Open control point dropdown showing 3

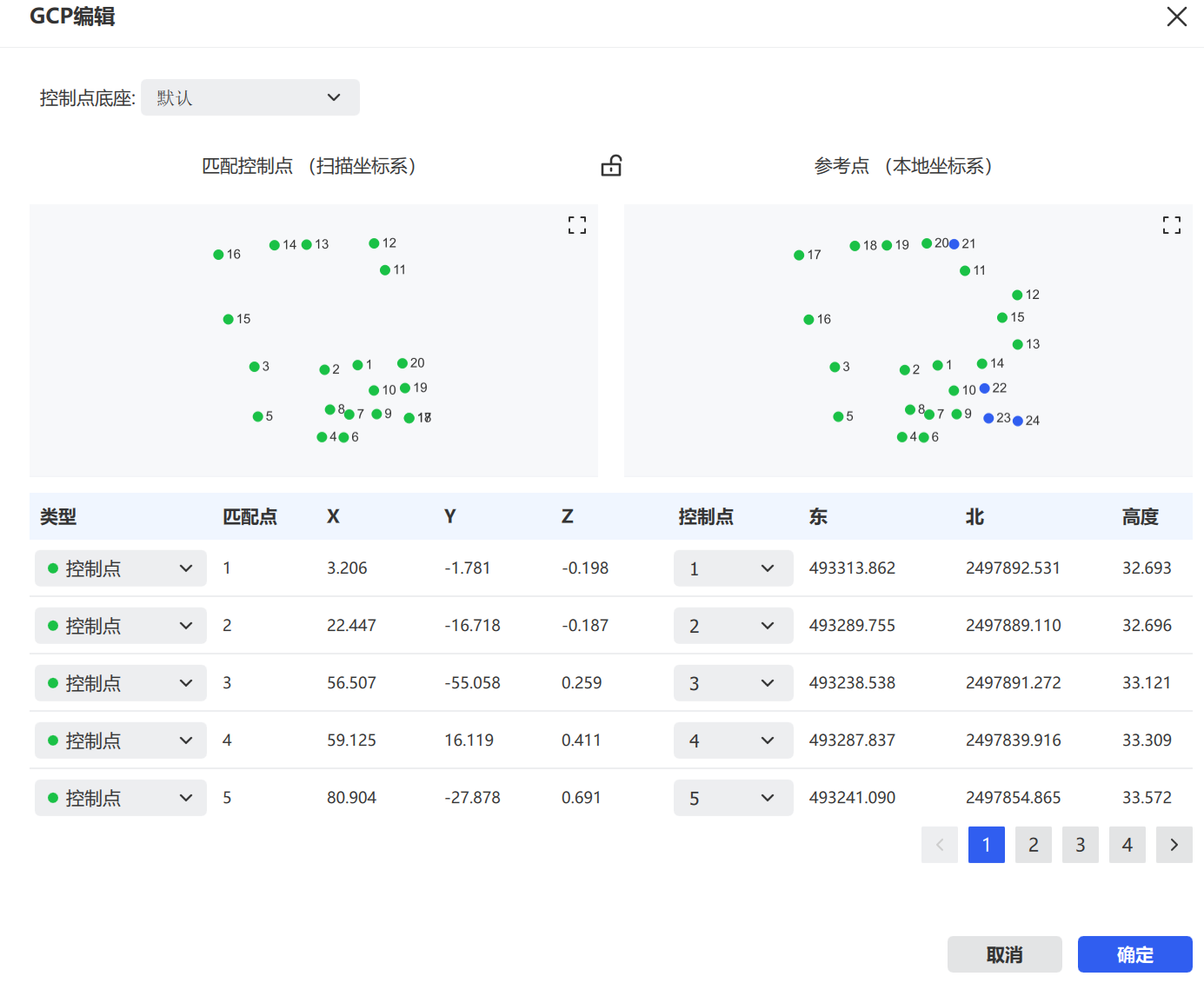733,683
